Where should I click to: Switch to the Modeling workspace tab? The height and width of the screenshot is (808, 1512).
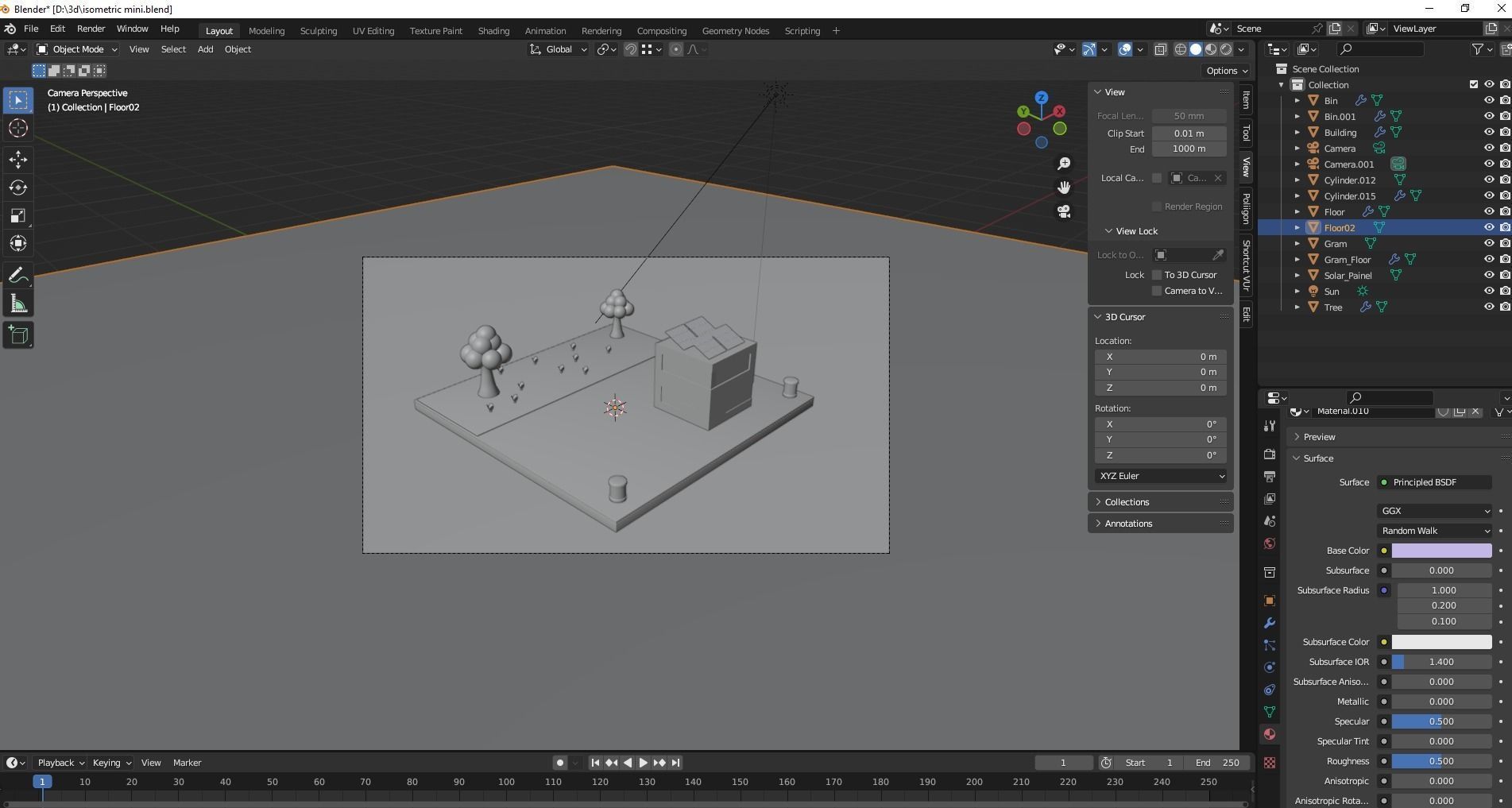[266, 31]
